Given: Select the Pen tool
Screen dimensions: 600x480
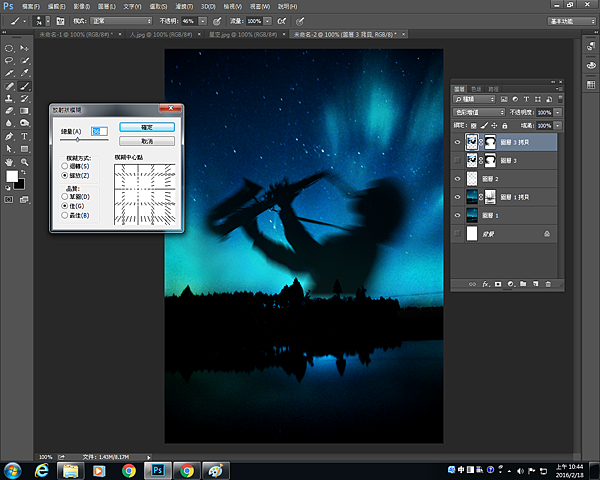Looking at the screenshot, I should point(9,136).
